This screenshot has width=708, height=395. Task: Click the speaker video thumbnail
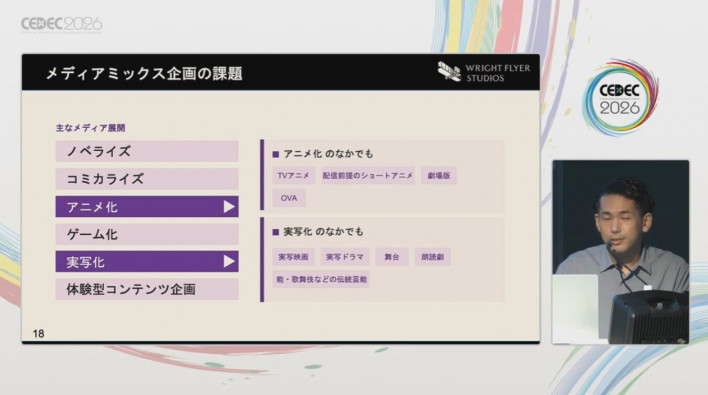tap(620, 252)
